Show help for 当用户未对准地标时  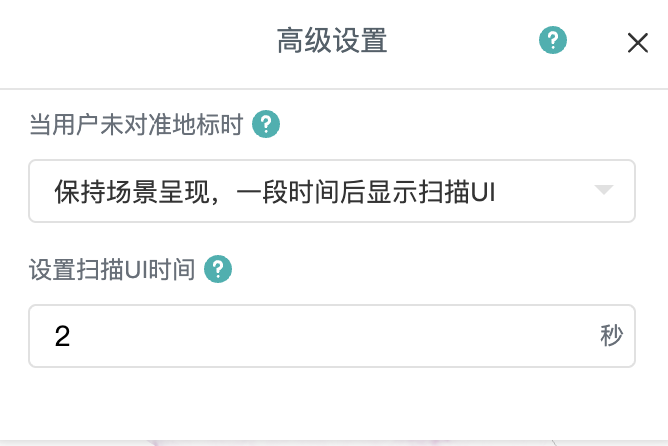[x=266, y=125]
